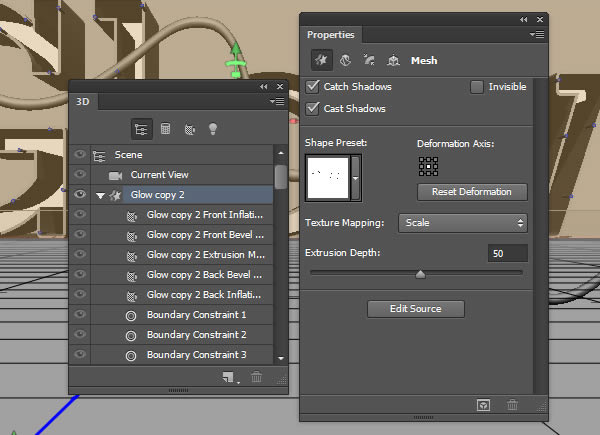Enable the Invisible checkbox
The image size is (600, 435).
[477, 87]
